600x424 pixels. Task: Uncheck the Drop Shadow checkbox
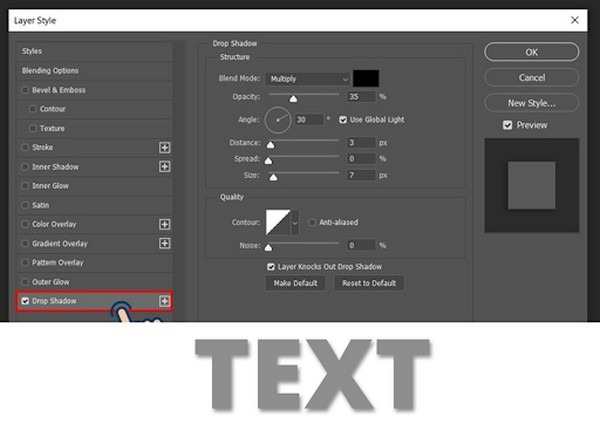(25, 301)
